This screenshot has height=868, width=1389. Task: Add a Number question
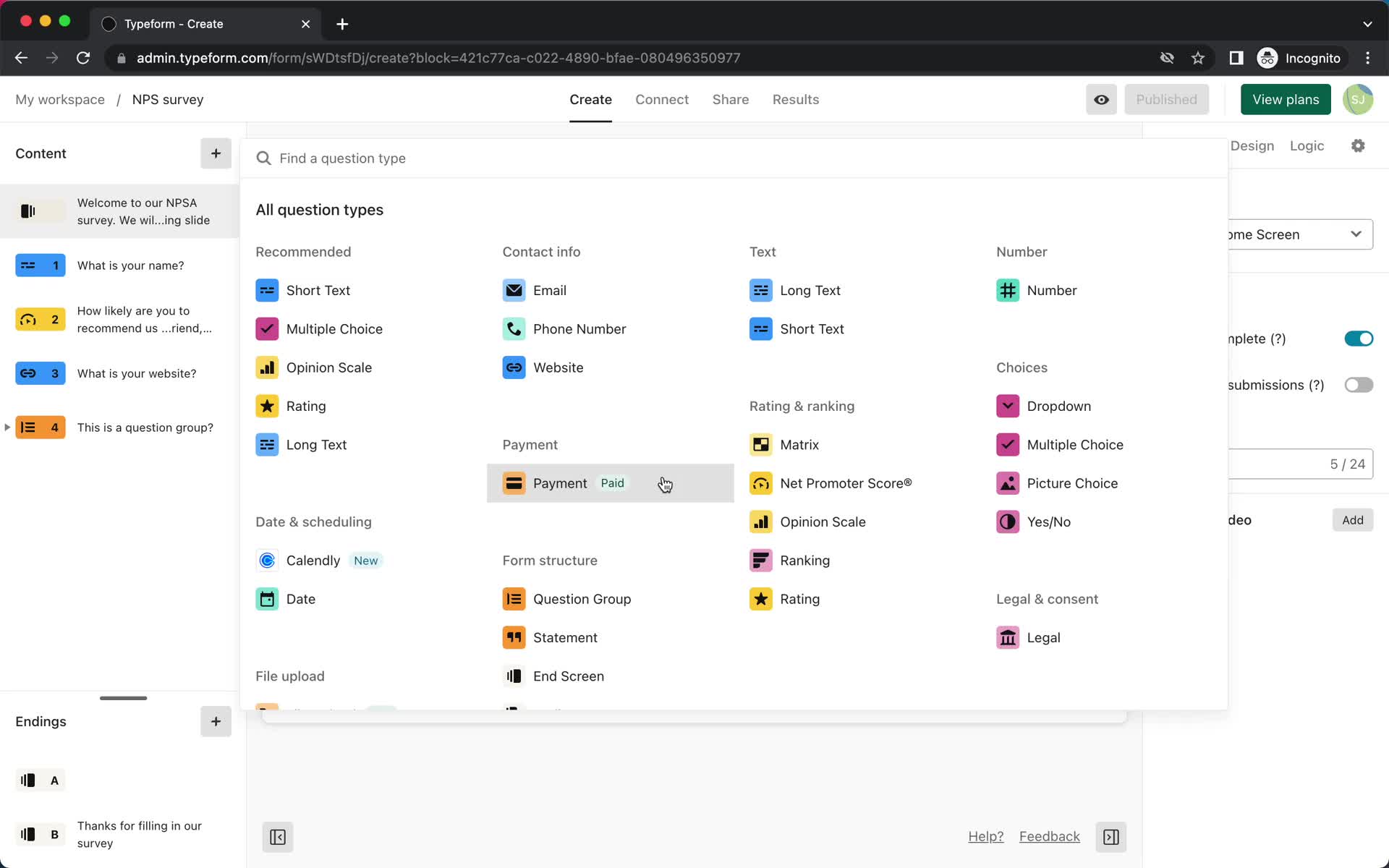pyautogui.click(x=1037, y=290)
